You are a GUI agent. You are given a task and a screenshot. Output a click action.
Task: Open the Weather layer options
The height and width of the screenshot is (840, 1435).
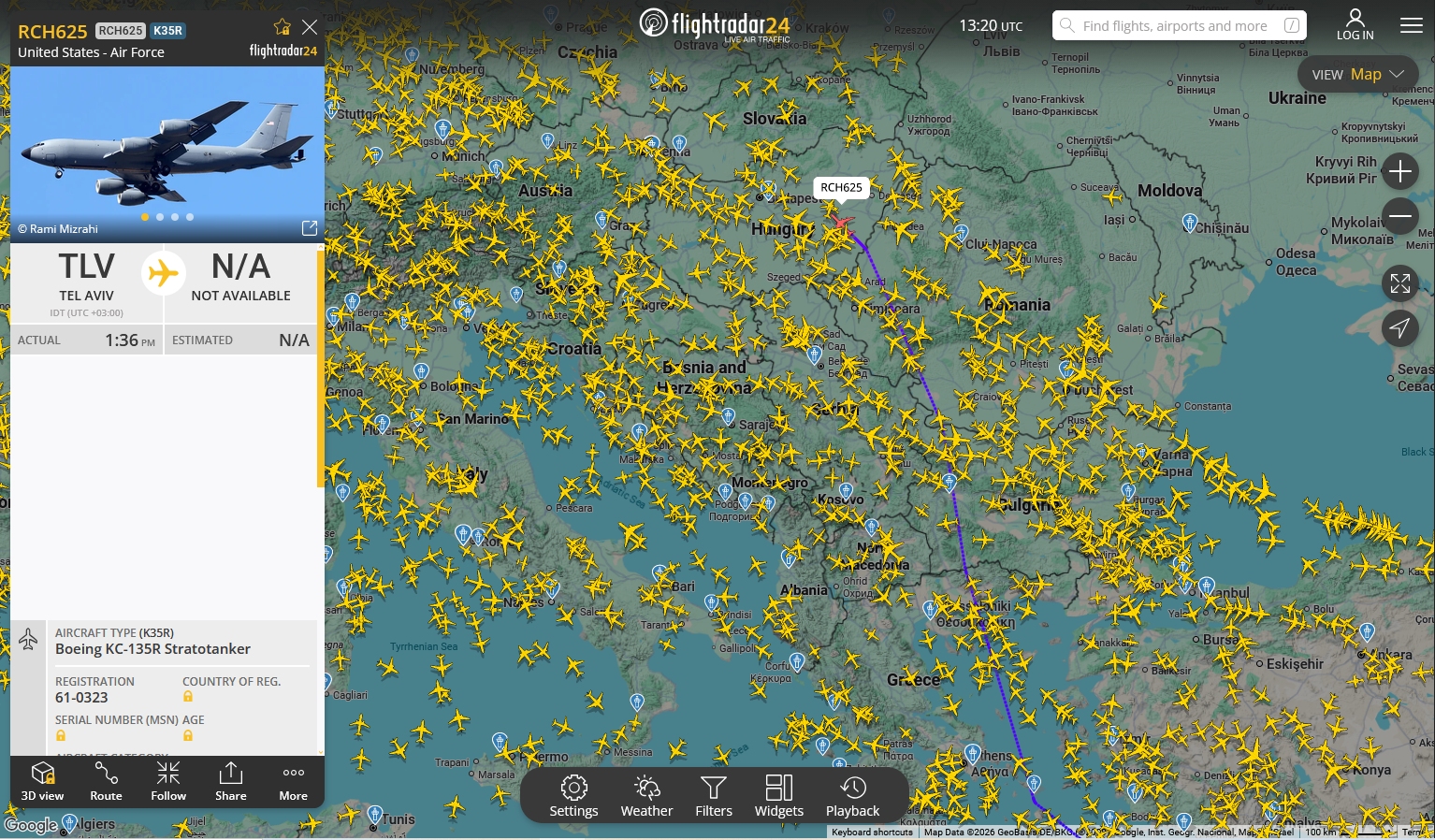[646, 796]
